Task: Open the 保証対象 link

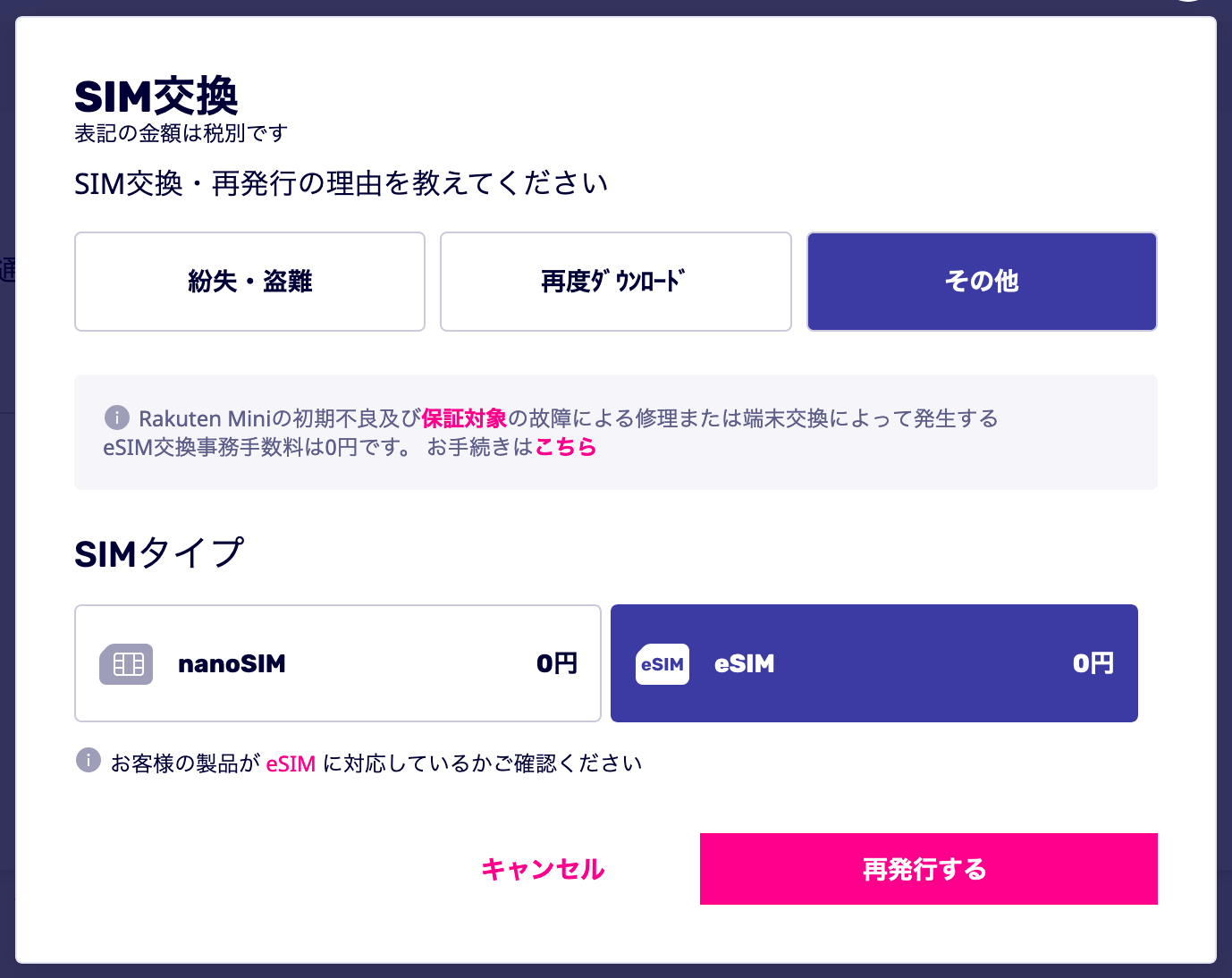Action: [464, 418]
